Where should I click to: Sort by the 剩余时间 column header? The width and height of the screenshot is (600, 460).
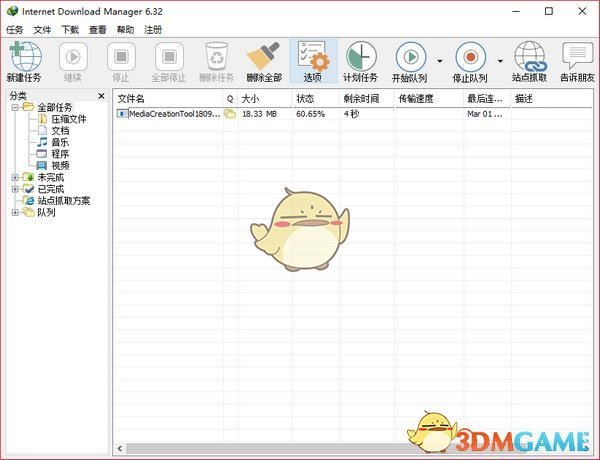pos(367,99)
